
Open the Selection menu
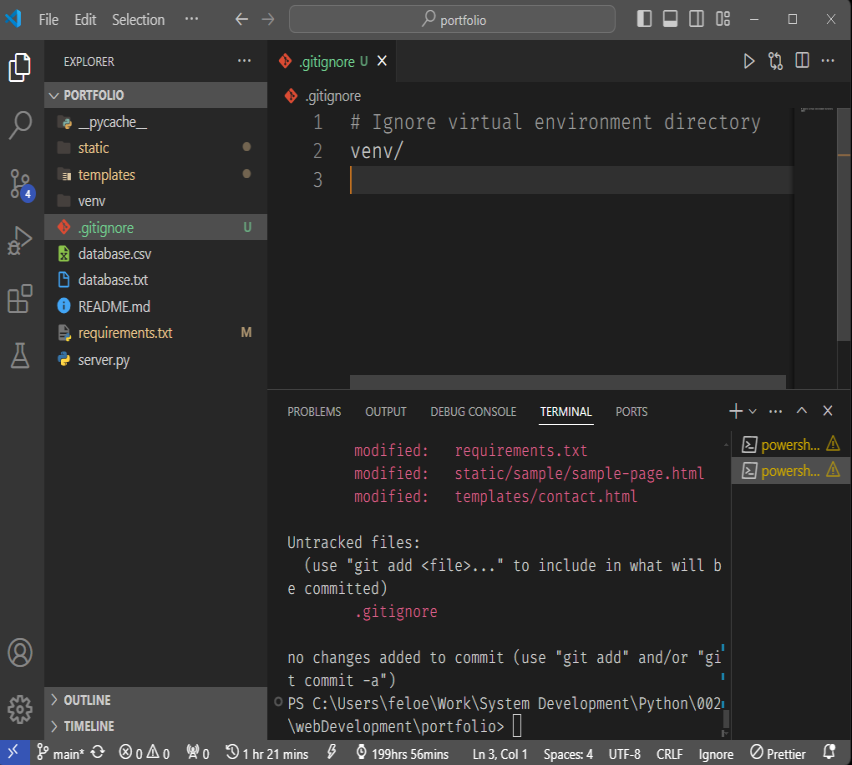138,19
